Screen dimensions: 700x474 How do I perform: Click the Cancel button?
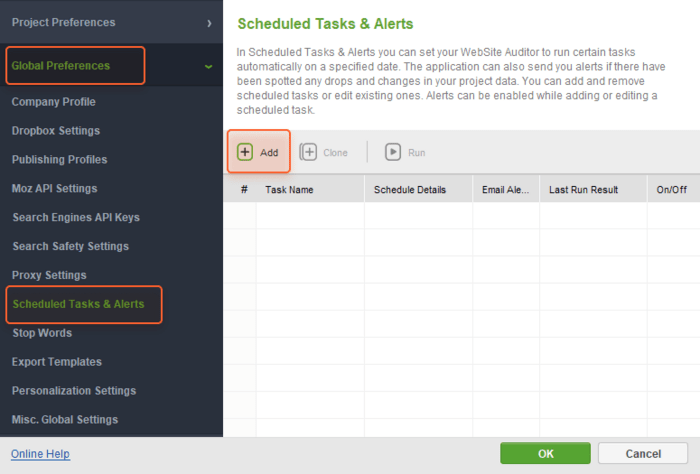tap(642, 453)
